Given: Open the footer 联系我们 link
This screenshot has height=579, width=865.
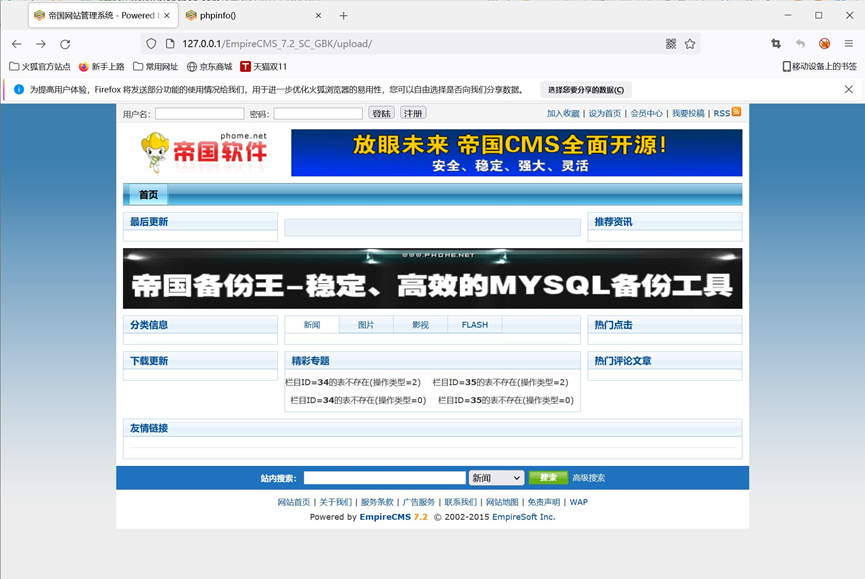Looking at the screenshot, I should [461, 502].
